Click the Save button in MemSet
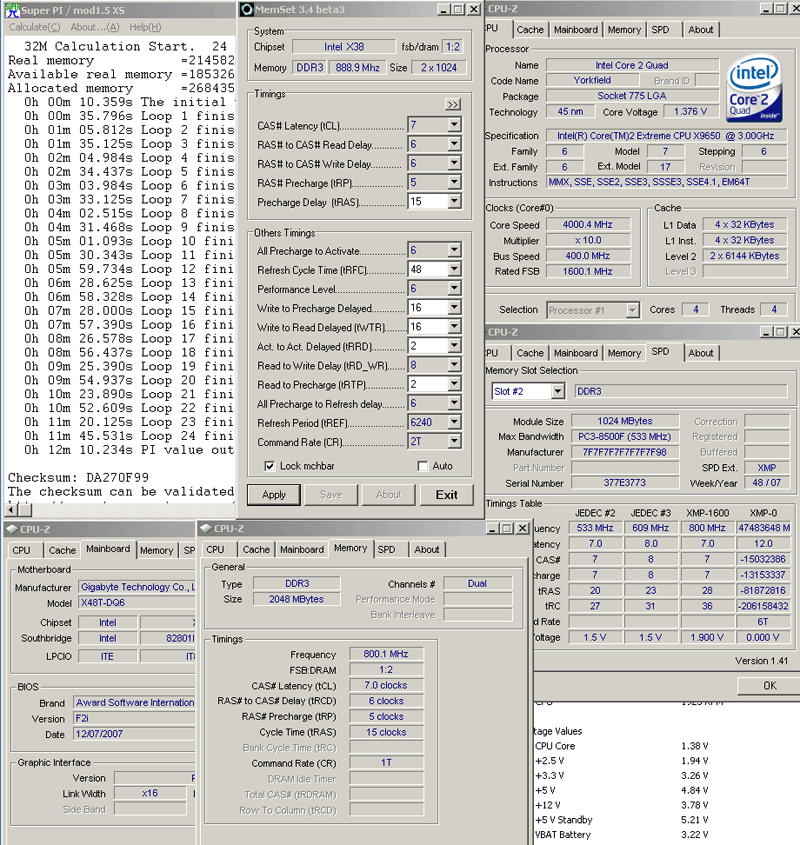Image resolution: width=800 pixels, height=845 pixels. (x=331, y=494)
